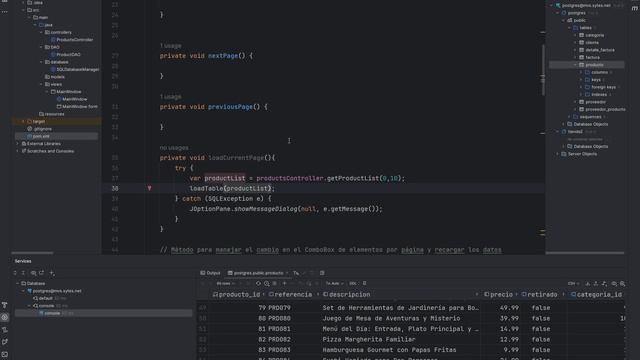
Task: Select the factura table in Database panel
Action: point(589,58)
